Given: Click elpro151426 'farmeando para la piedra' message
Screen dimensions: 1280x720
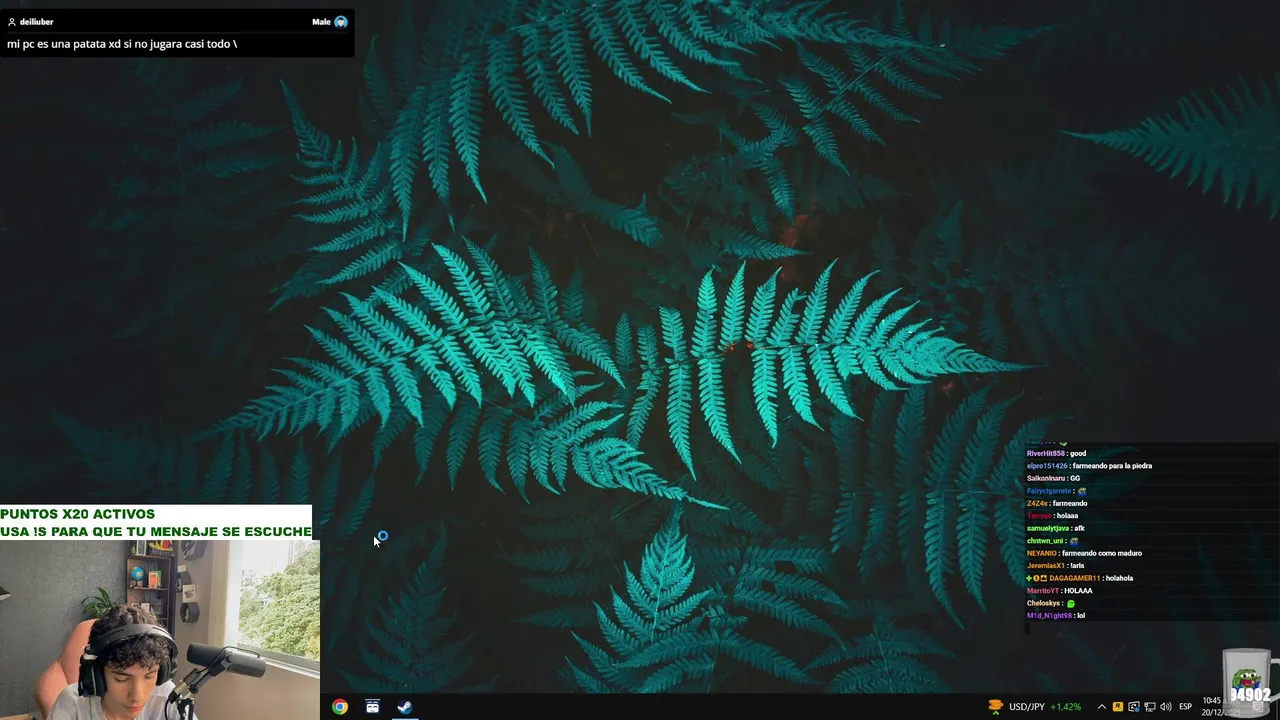Looking at the screenshot, I should tap(1089, 466).
